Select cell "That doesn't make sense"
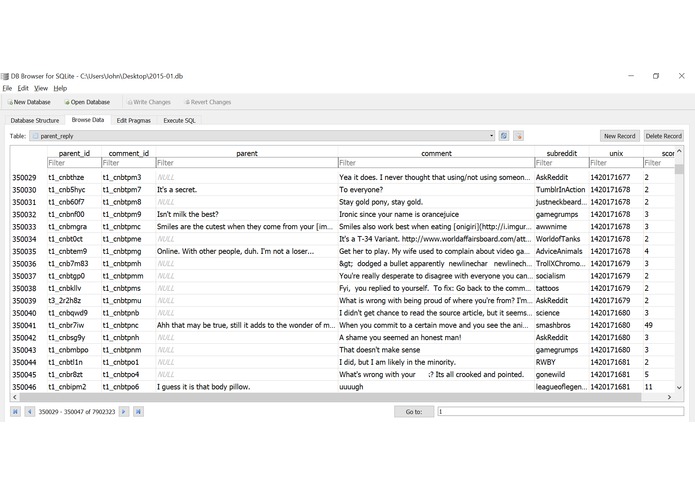 [x=436, y=350]
